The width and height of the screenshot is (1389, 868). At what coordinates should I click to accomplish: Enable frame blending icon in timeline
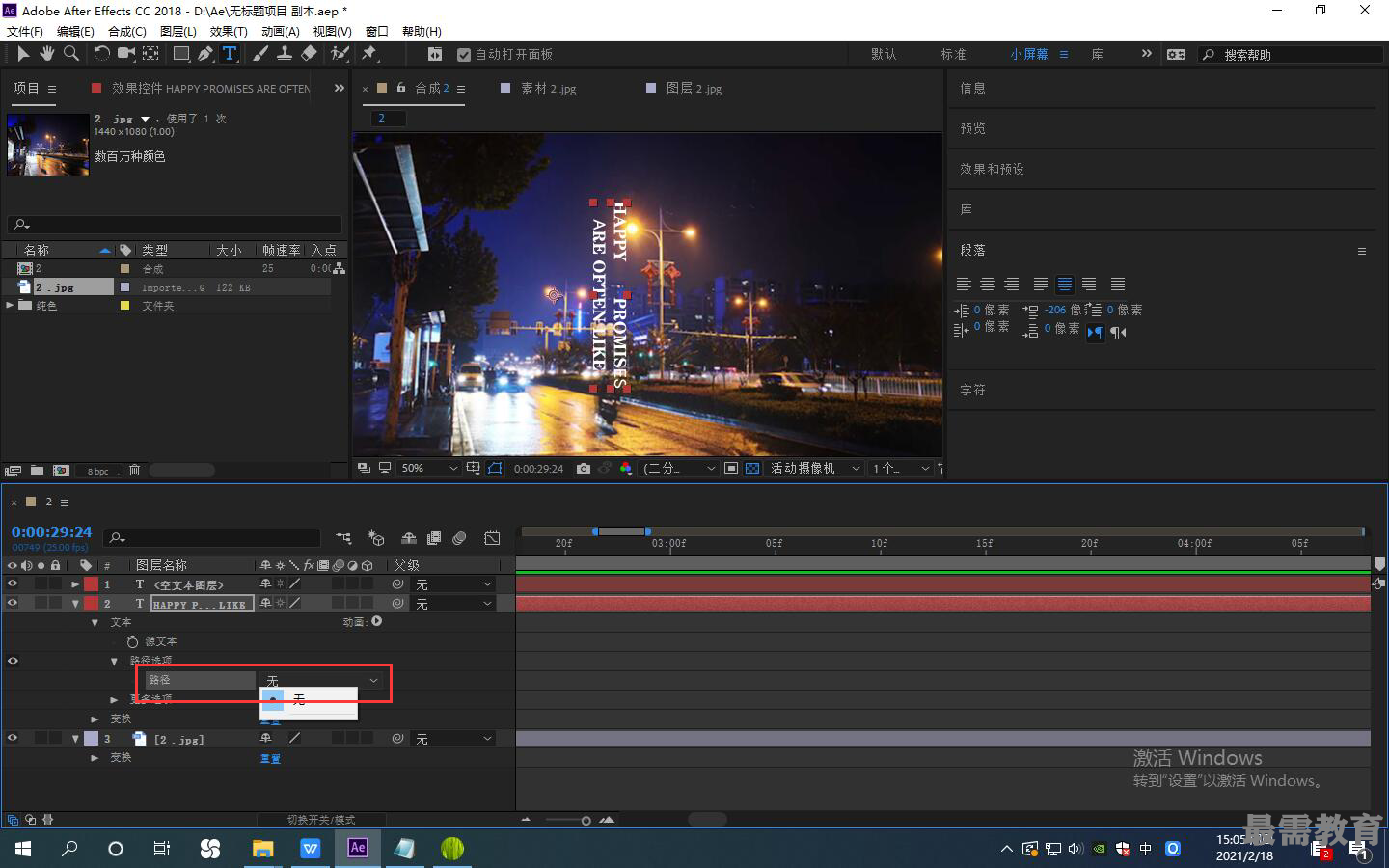point(434,538)
